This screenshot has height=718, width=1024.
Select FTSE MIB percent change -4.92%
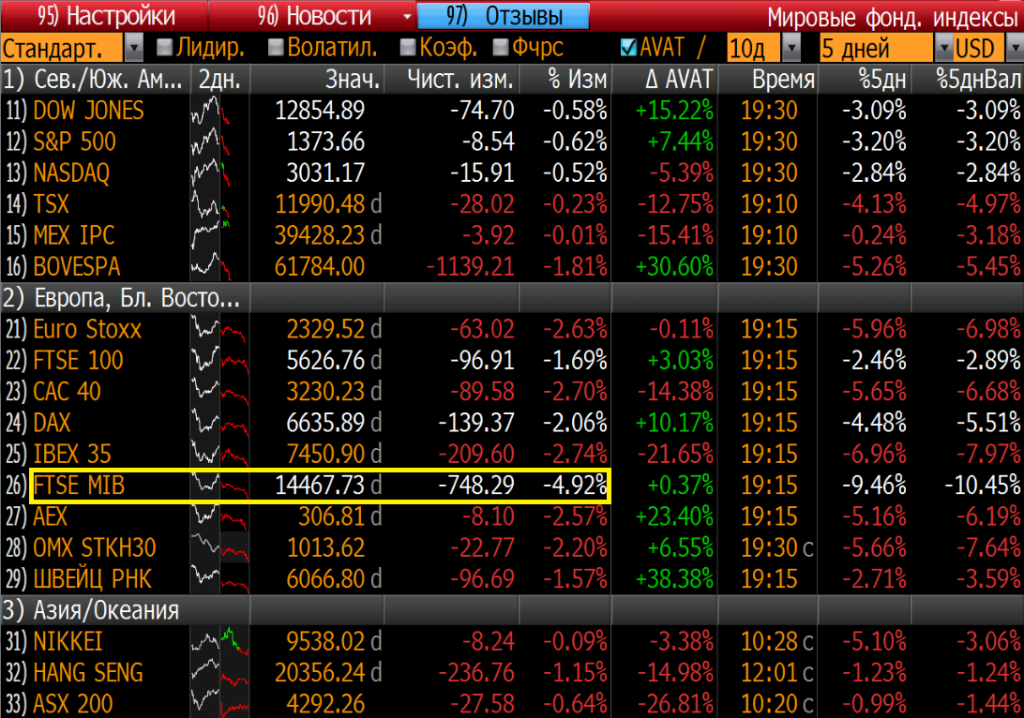[x=575, y=485]
